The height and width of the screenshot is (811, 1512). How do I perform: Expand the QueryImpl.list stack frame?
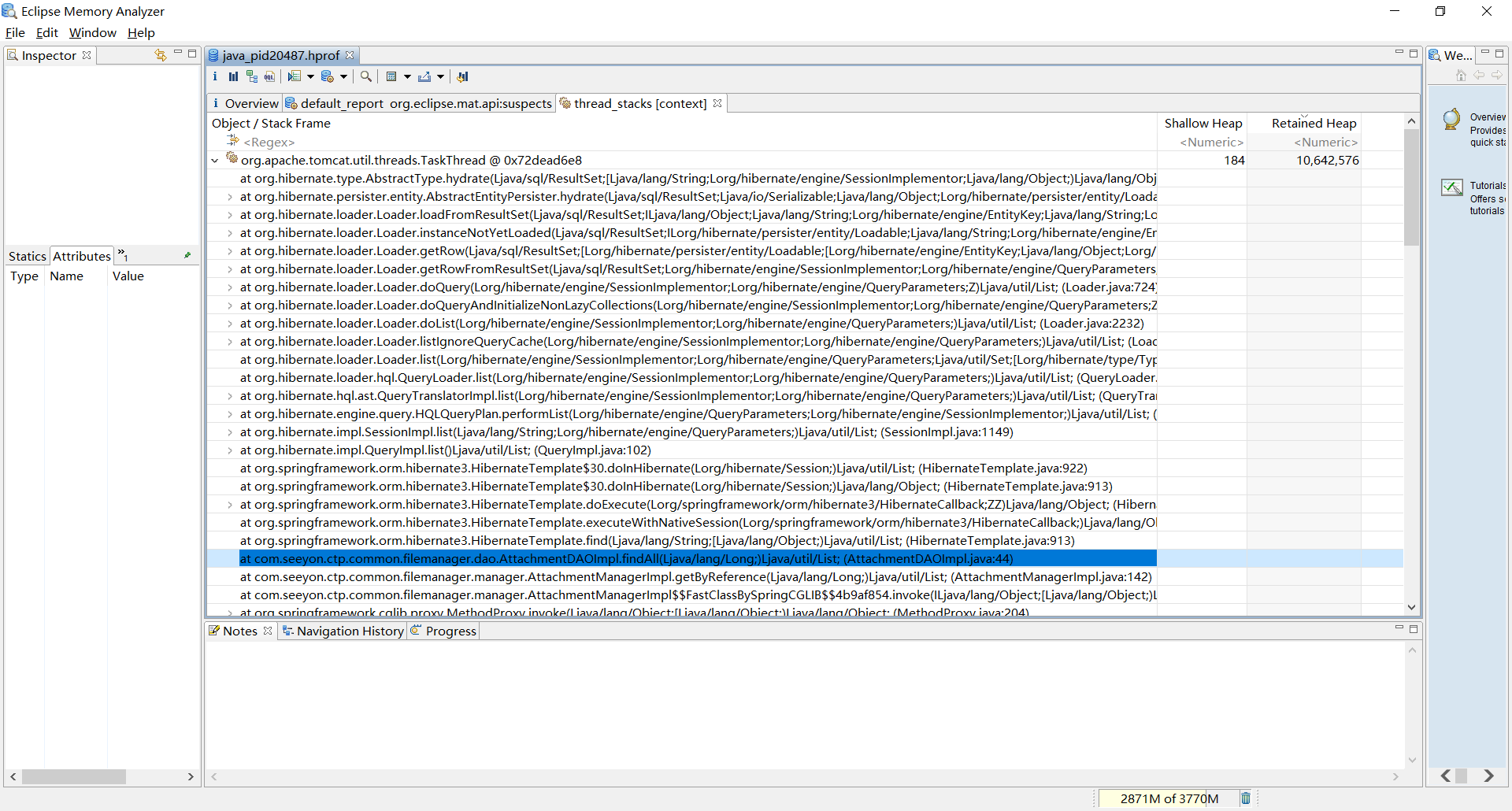click(230, 450)
